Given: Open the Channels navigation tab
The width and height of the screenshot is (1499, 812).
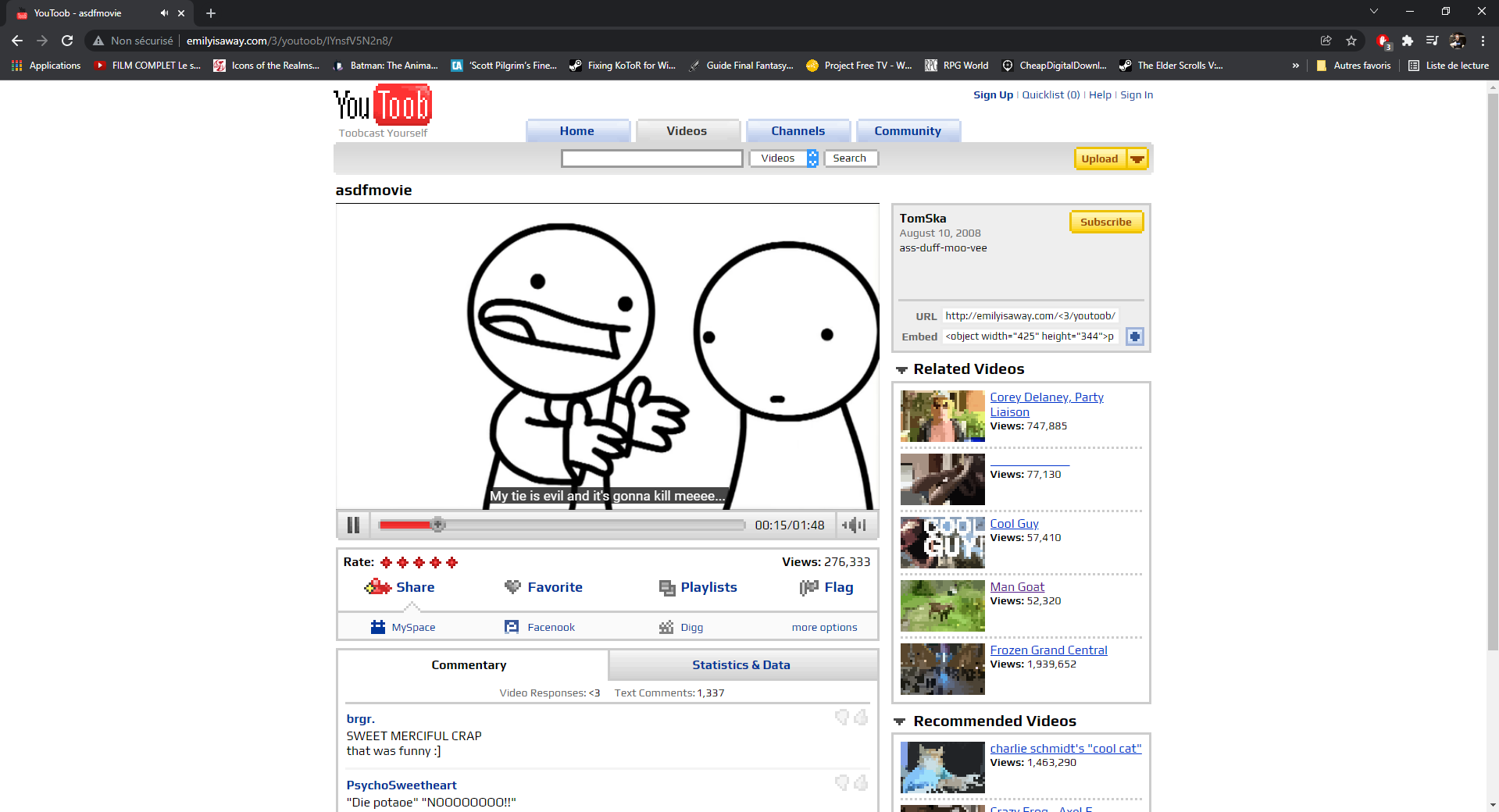Looking at the screenshot, I should tap(798, 131).
